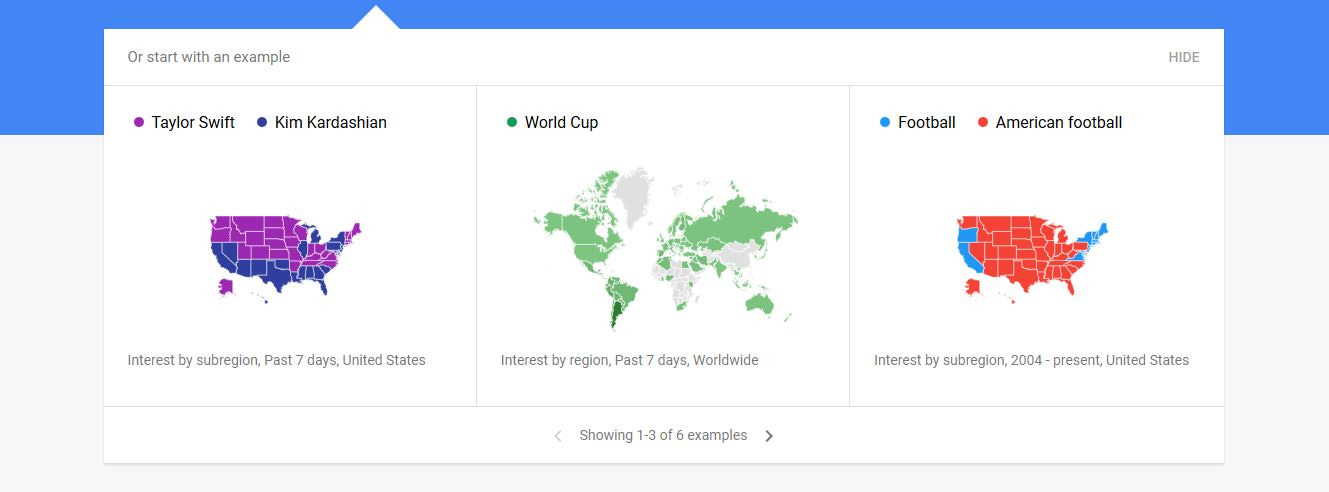Click the green World Cup legend dot
This screenshot has width=1329, height=492.
click(x=512, y=122)
